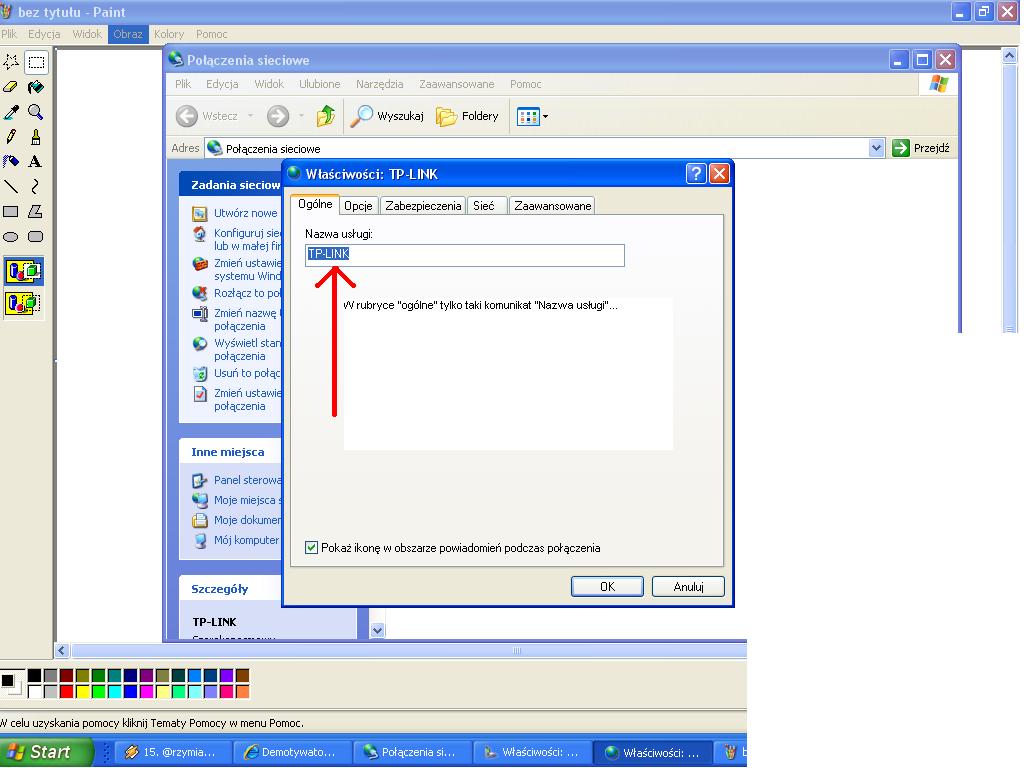Select the Free-Form Select tool in Paint
Screen dimensions: 1024x768
coord(11,62)
